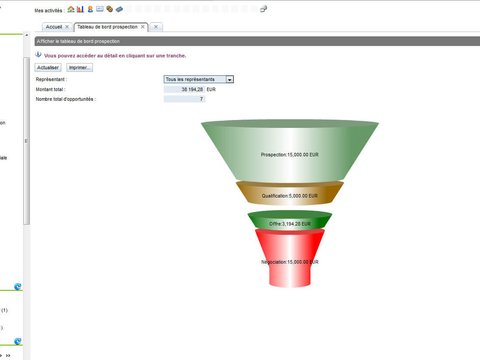Select the Tableau de bord prospection tab
480x360 pixels.
point(107,27)
